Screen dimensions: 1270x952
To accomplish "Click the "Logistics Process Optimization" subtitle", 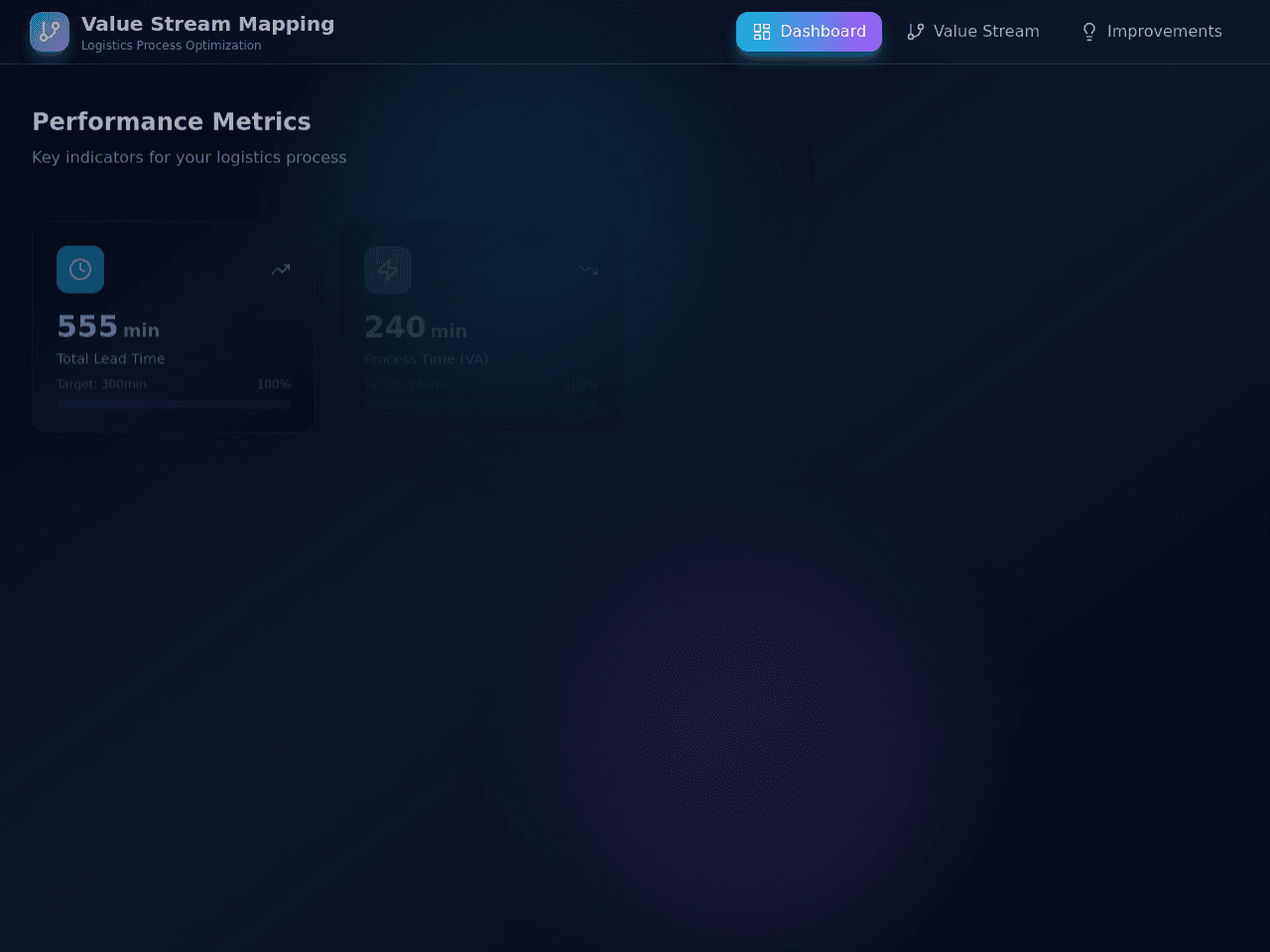I will coord(172,46).
